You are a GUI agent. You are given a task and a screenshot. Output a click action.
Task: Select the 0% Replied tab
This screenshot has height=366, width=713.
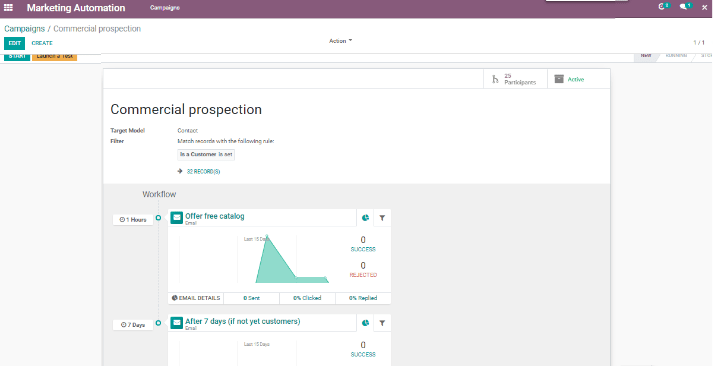point(363,298)
